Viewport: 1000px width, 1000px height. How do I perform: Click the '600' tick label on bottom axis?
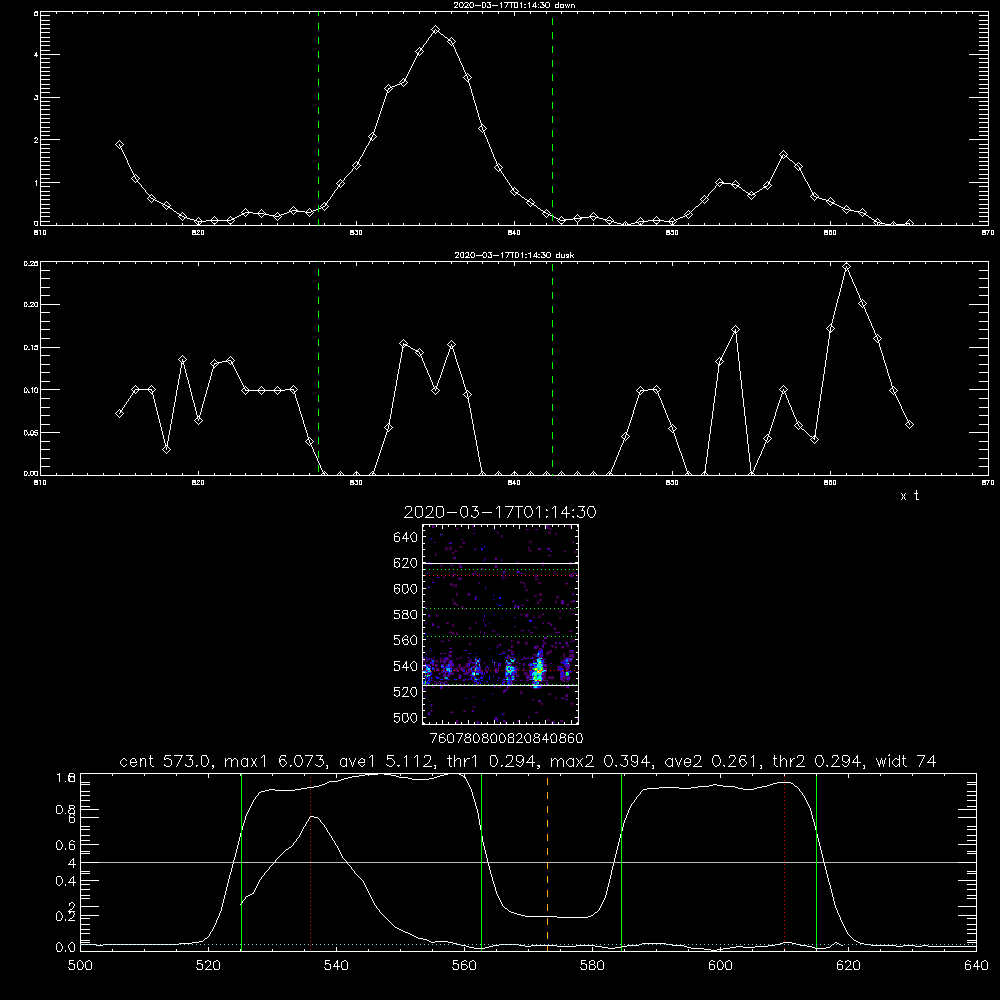click(720, 966)
